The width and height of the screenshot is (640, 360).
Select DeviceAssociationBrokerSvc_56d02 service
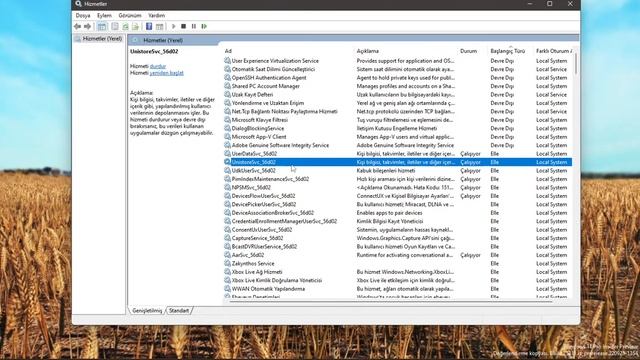tap(273, 213)
